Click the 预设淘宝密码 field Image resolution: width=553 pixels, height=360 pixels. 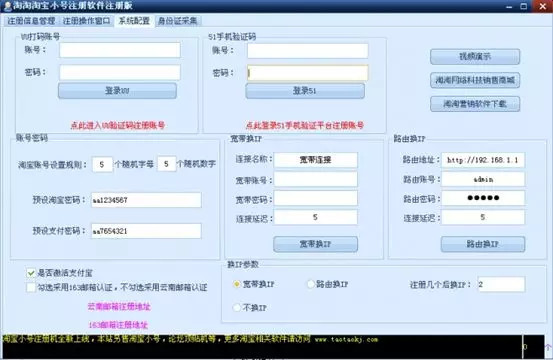tap(146, 200)
